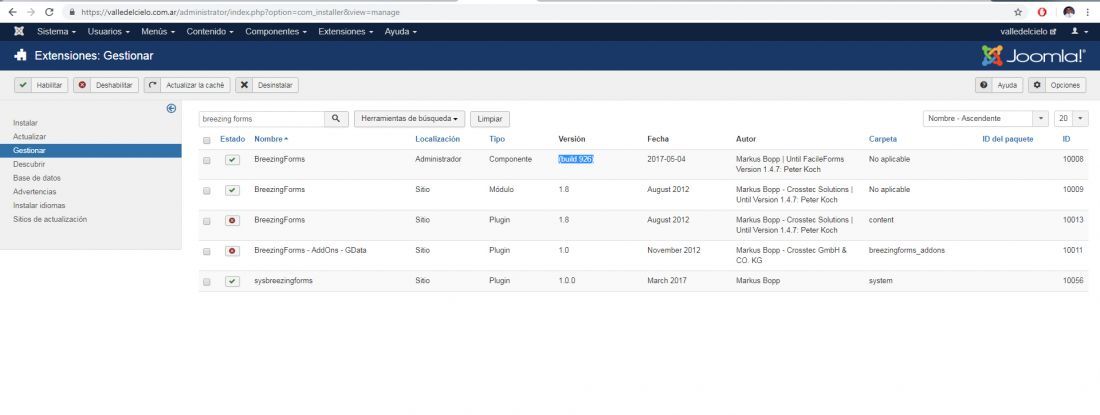Sort by the Estado column header
The image size is (1100, 415).
232,140
